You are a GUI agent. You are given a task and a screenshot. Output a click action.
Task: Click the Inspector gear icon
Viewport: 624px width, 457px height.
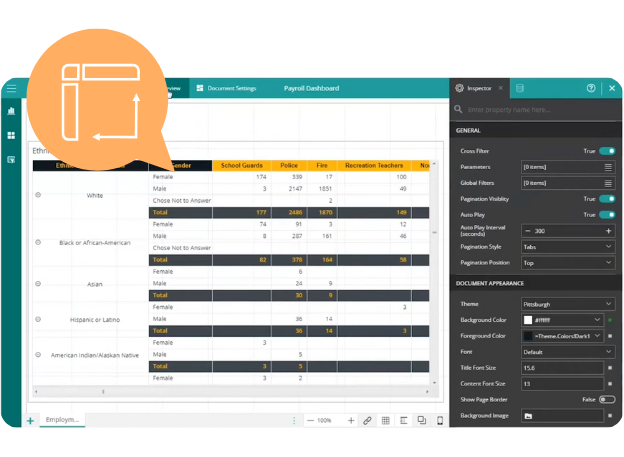coord(460,88)
